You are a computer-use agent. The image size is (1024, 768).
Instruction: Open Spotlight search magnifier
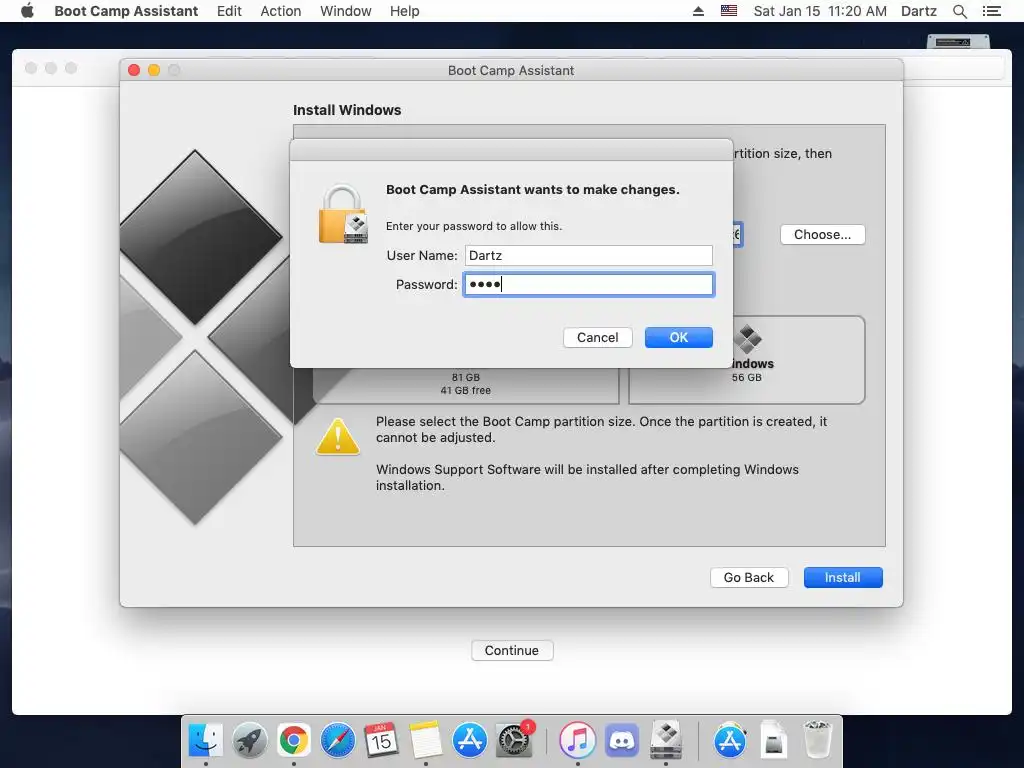(x=959, y=11)
